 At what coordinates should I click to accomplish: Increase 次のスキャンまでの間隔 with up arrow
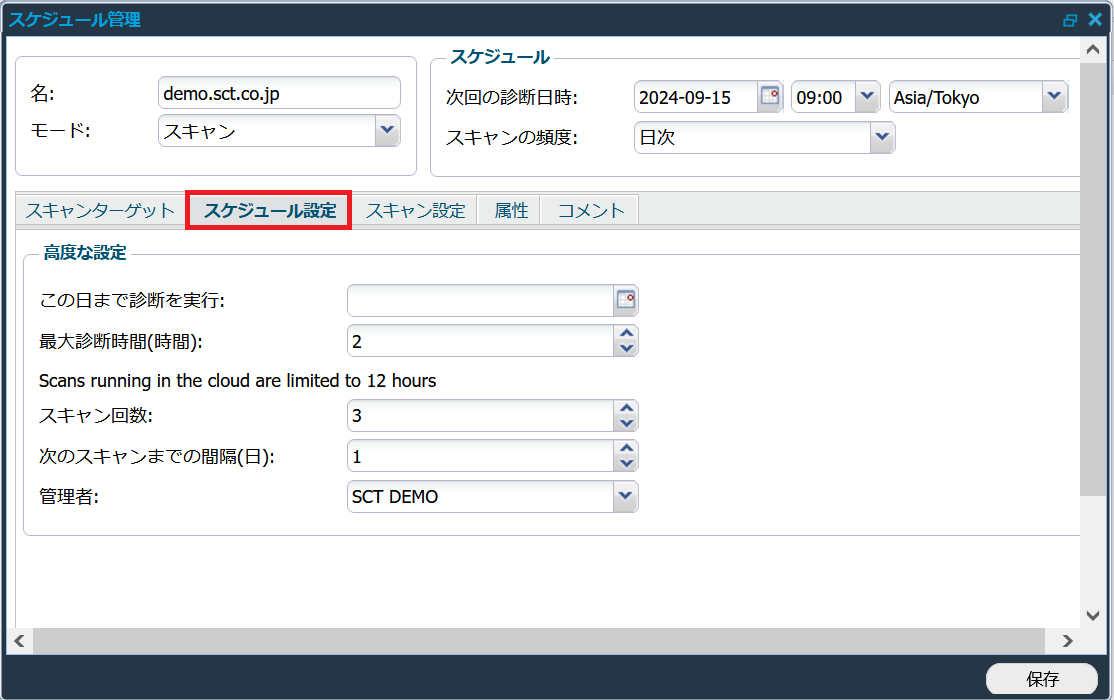626,448
